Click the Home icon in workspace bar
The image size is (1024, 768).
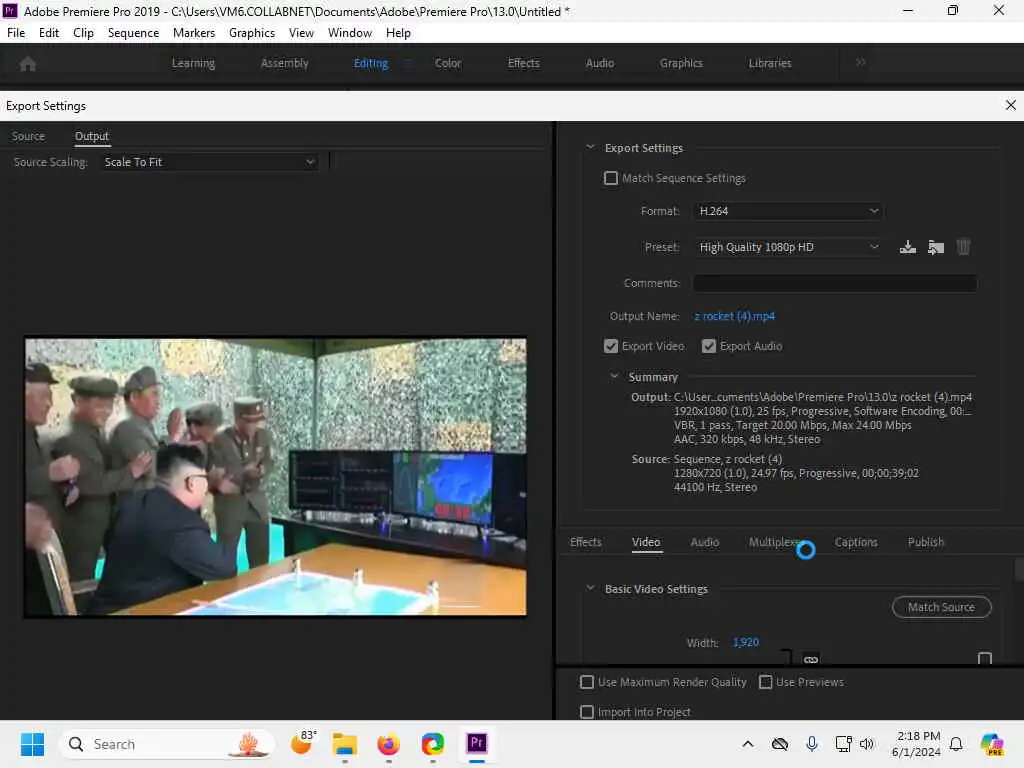pyautogui.click(x=27, y=63)
